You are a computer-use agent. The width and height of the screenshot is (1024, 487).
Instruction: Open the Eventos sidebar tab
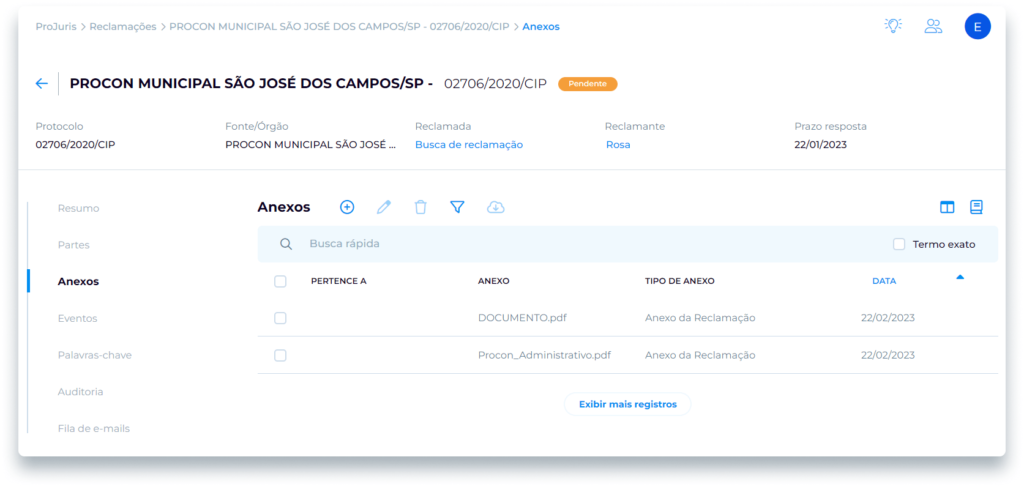(x=78, y=318)
